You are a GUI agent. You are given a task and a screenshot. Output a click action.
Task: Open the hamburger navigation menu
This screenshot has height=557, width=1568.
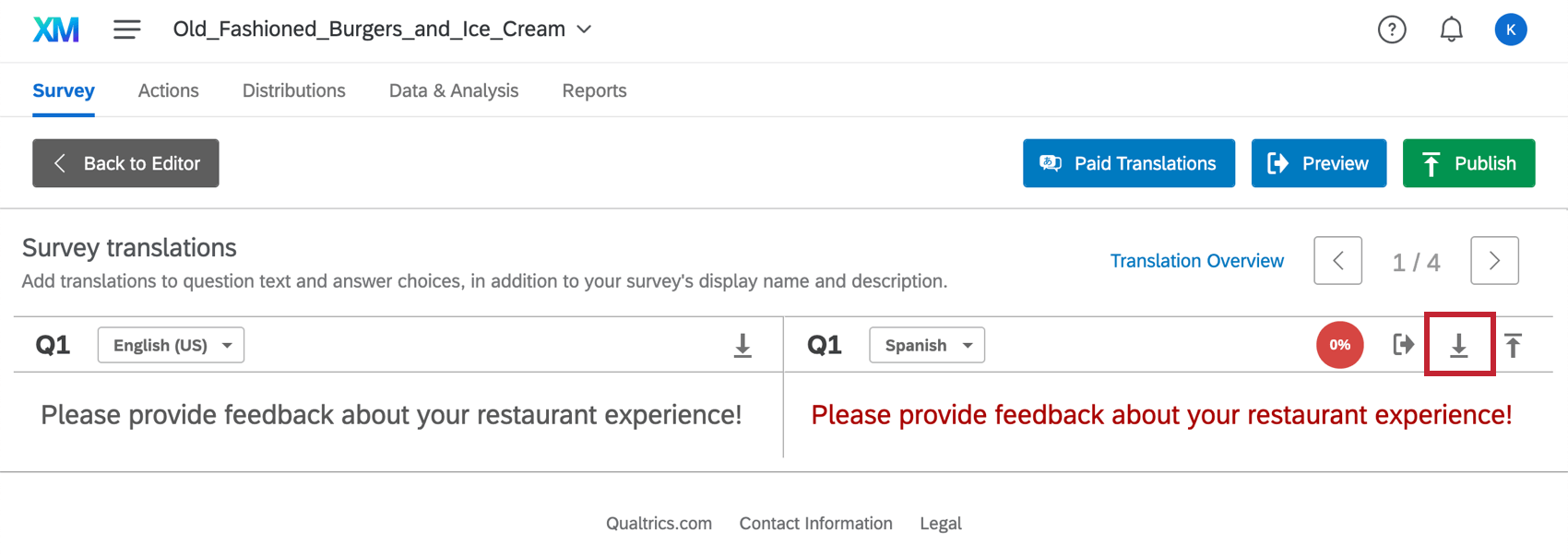[x=127, y=30]
